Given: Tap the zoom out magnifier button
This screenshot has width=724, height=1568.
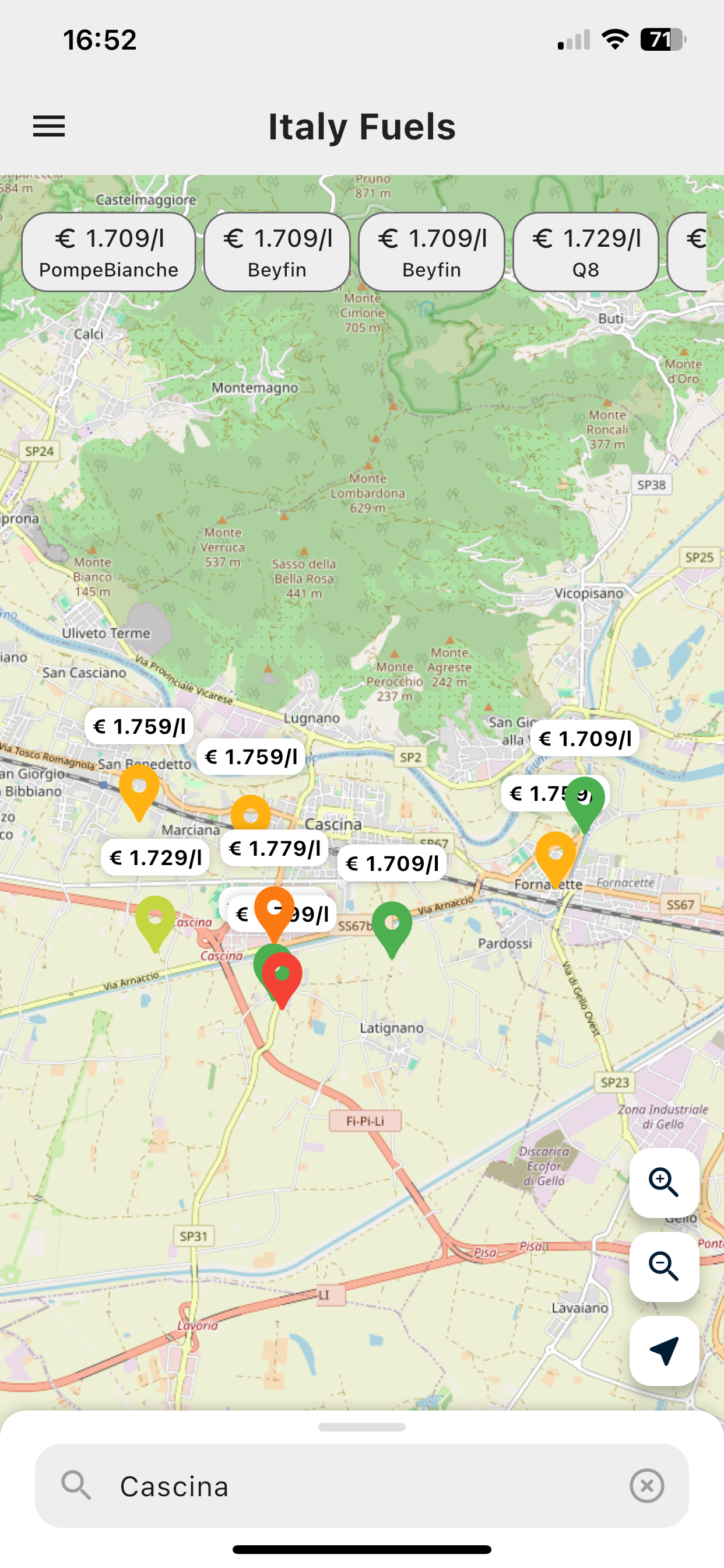Looking at the screenshot, I should tap(664, 1266).
